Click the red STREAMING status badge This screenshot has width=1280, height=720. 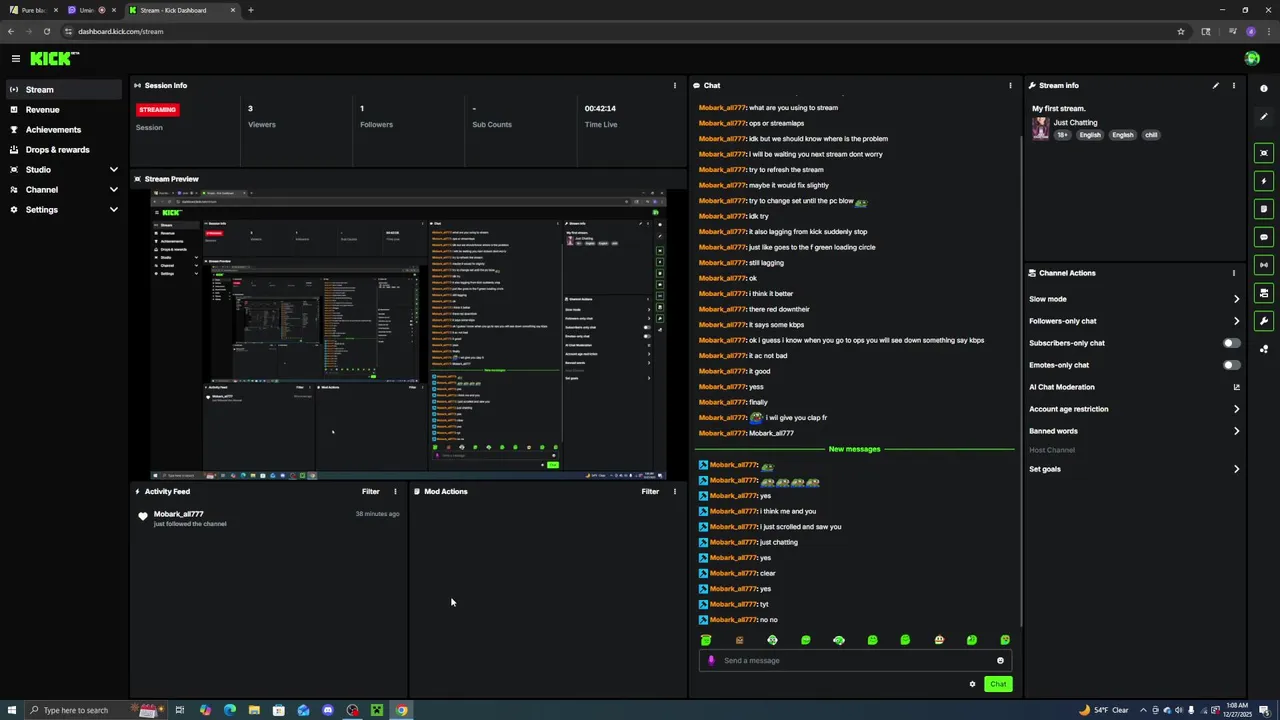[158, 110]
